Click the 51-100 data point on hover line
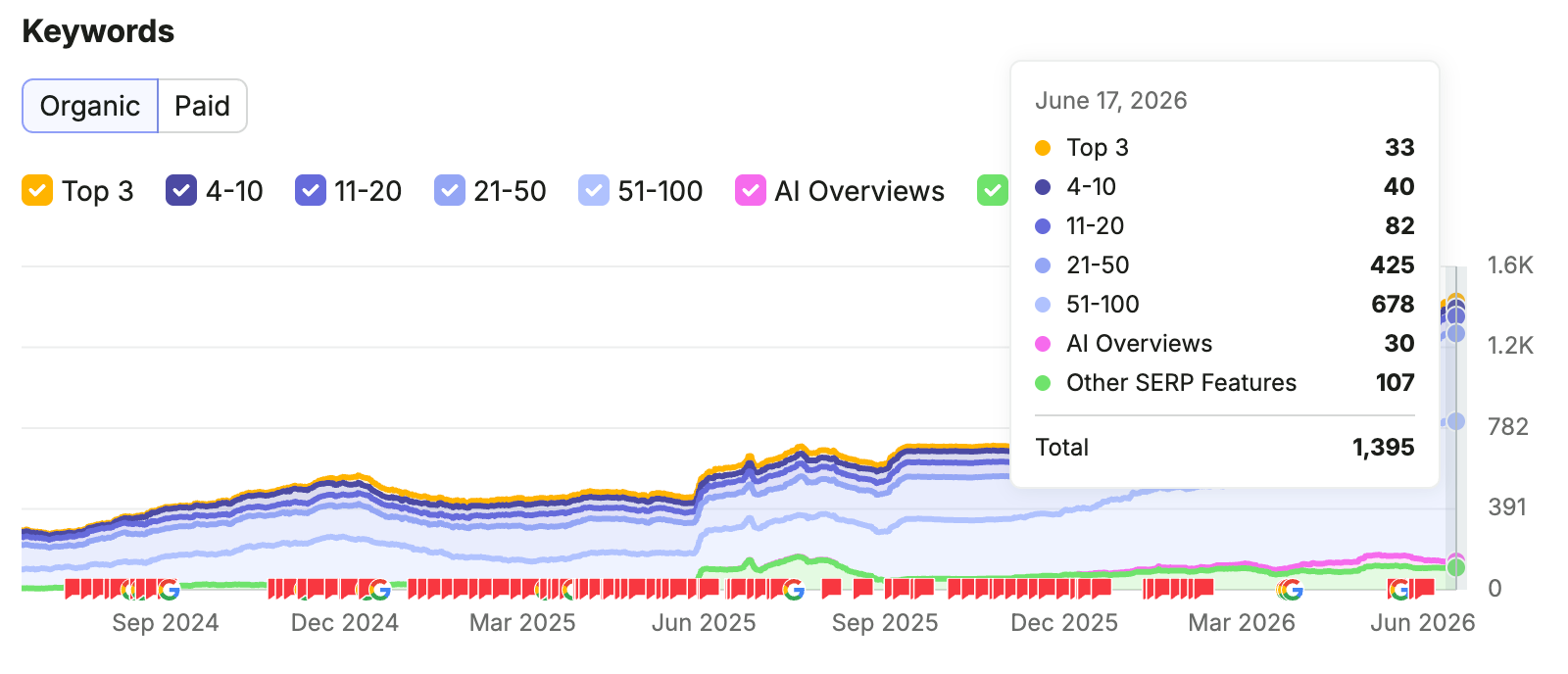This screenshot has width=1568, height=674. coord(1456,421)
